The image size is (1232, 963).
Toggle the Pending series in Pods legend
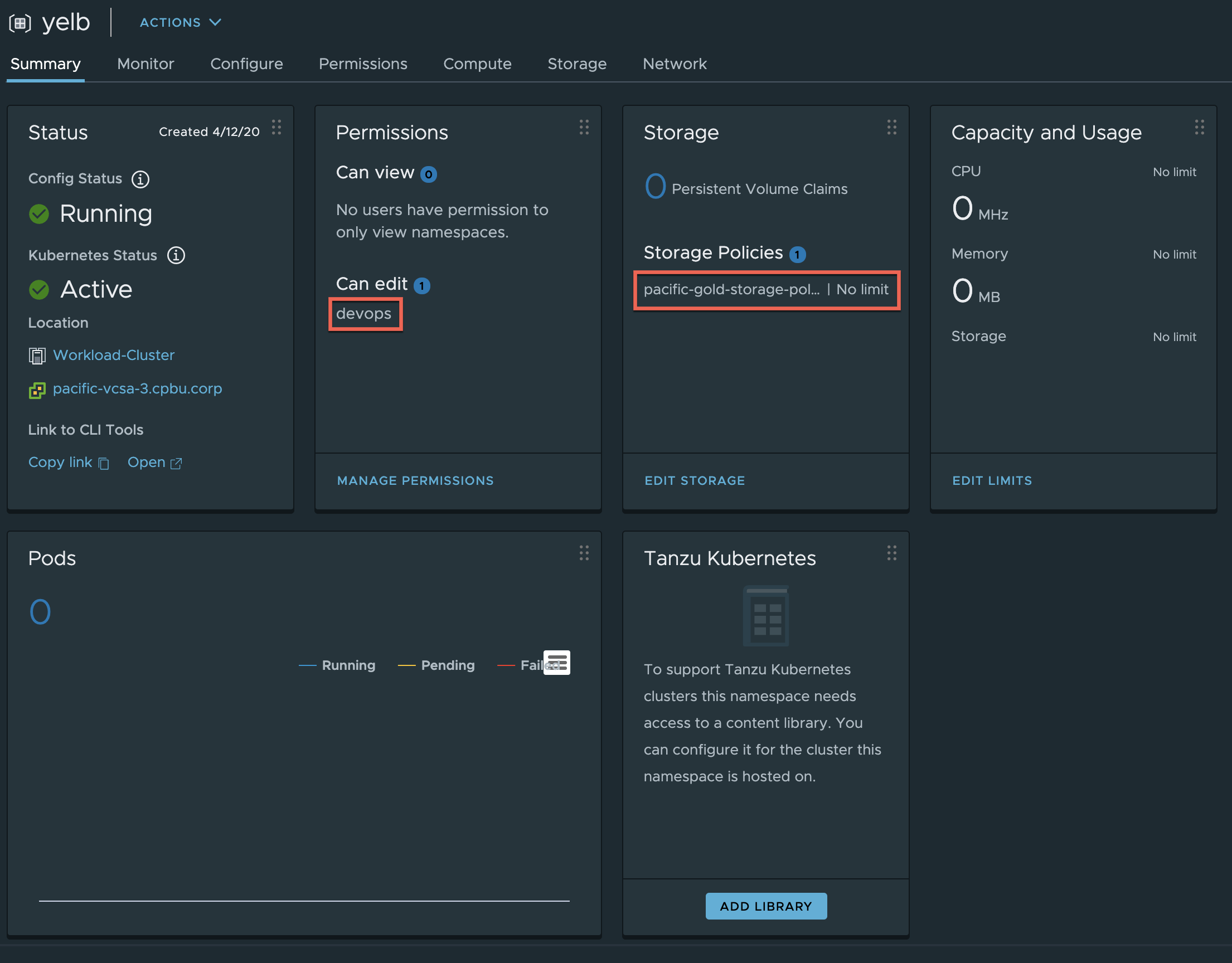(x=447, y=665)
